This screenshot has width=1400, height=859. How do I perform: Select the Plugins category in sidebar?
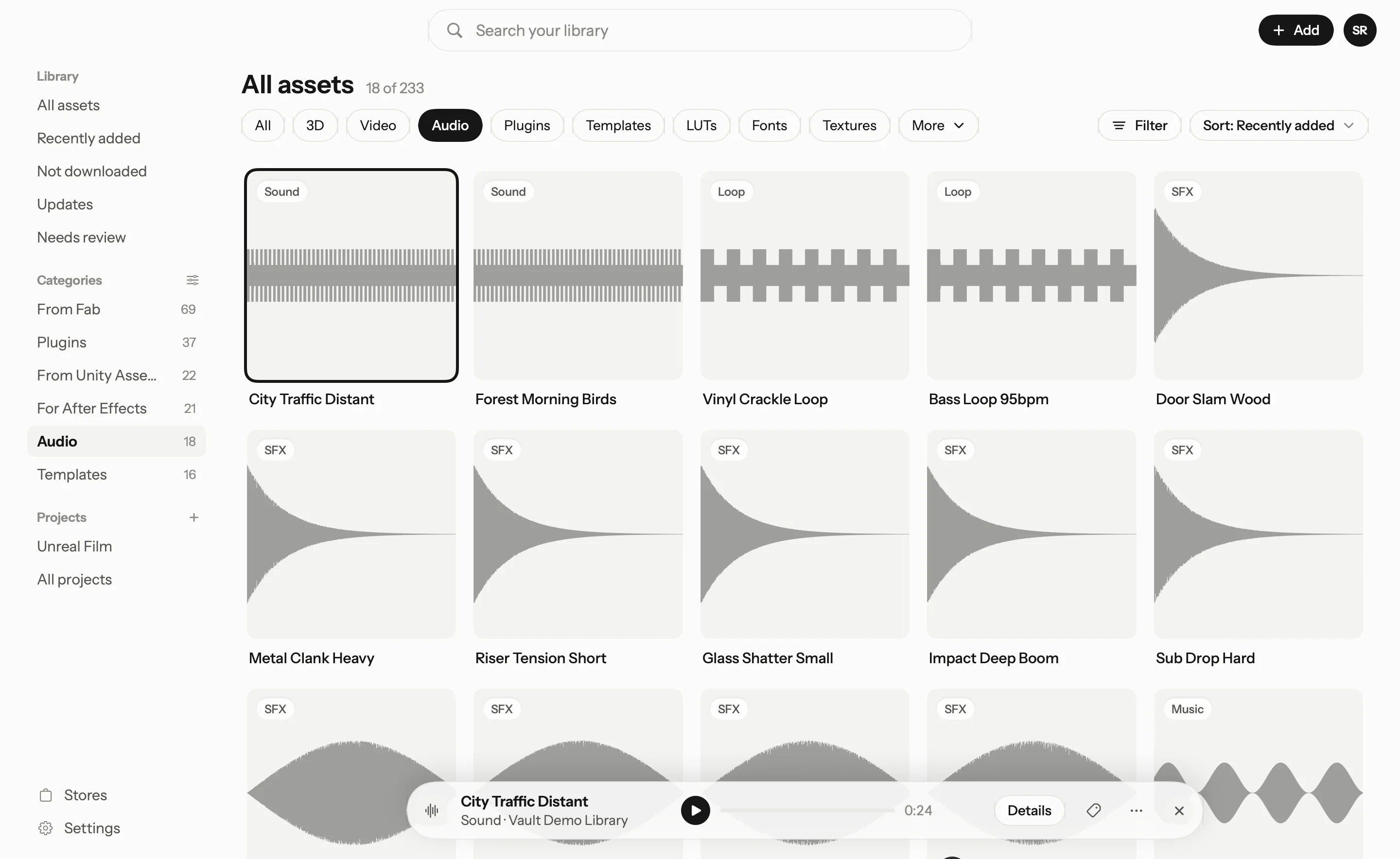coord(117,342)
